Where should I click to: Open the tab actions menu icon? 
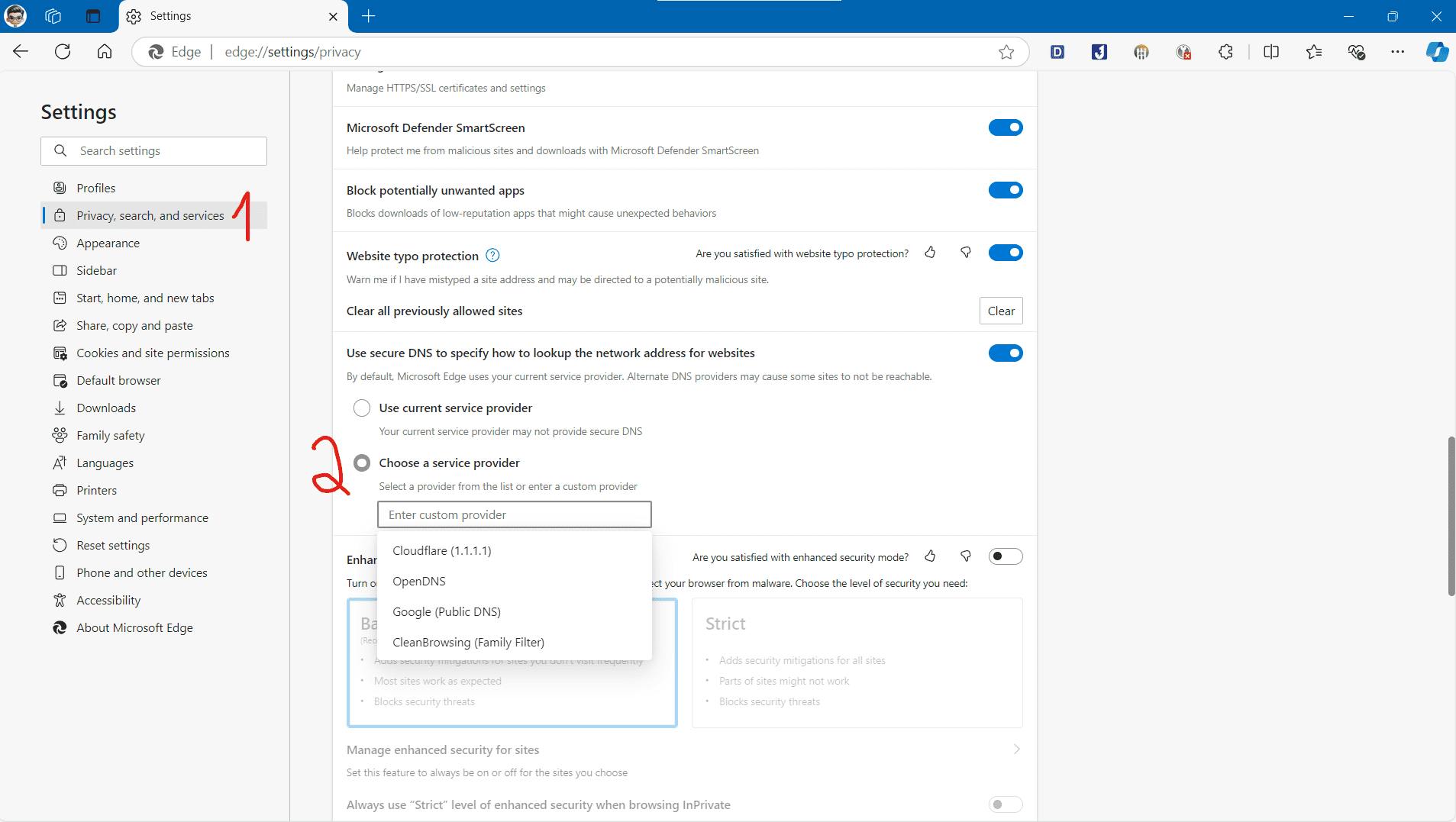[x=92, y=16]
